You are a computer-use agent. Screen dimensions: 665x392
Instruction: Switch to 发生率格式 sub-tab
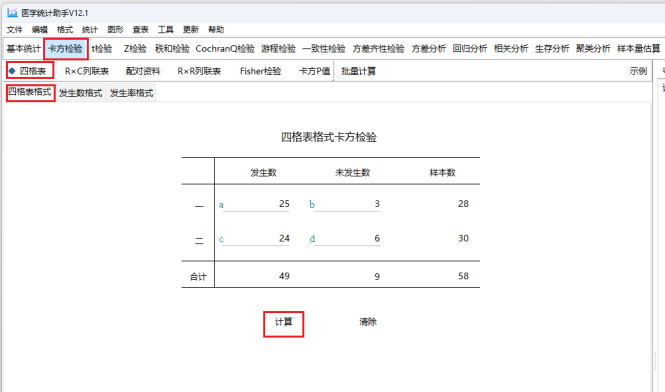131,93
